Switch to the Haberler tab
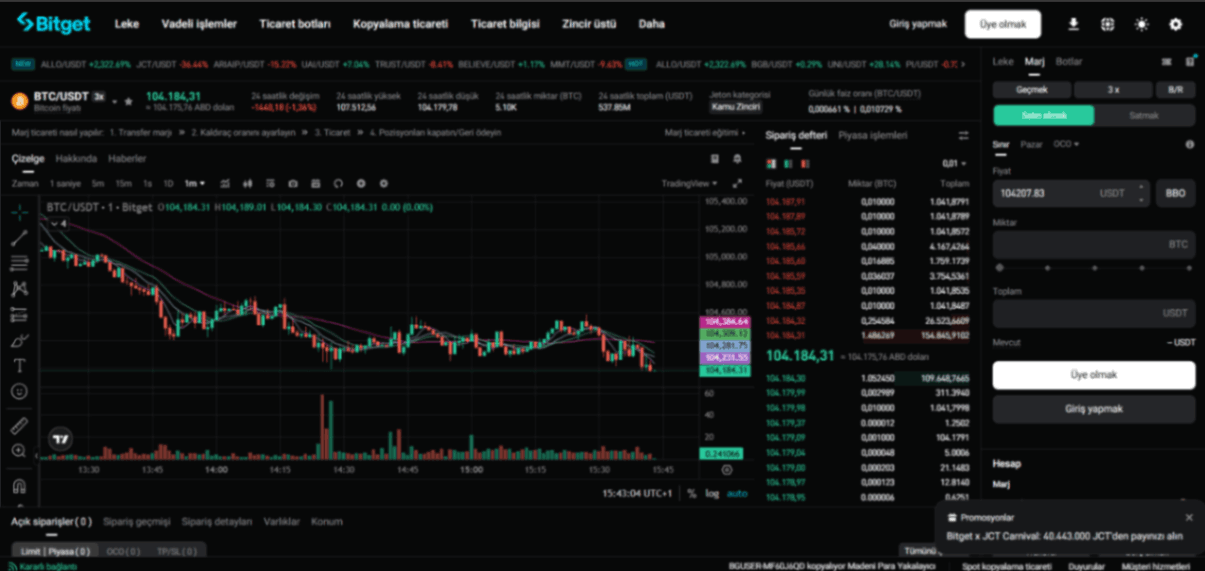Viewport: 1205px width, 571px height. (127, 158)
